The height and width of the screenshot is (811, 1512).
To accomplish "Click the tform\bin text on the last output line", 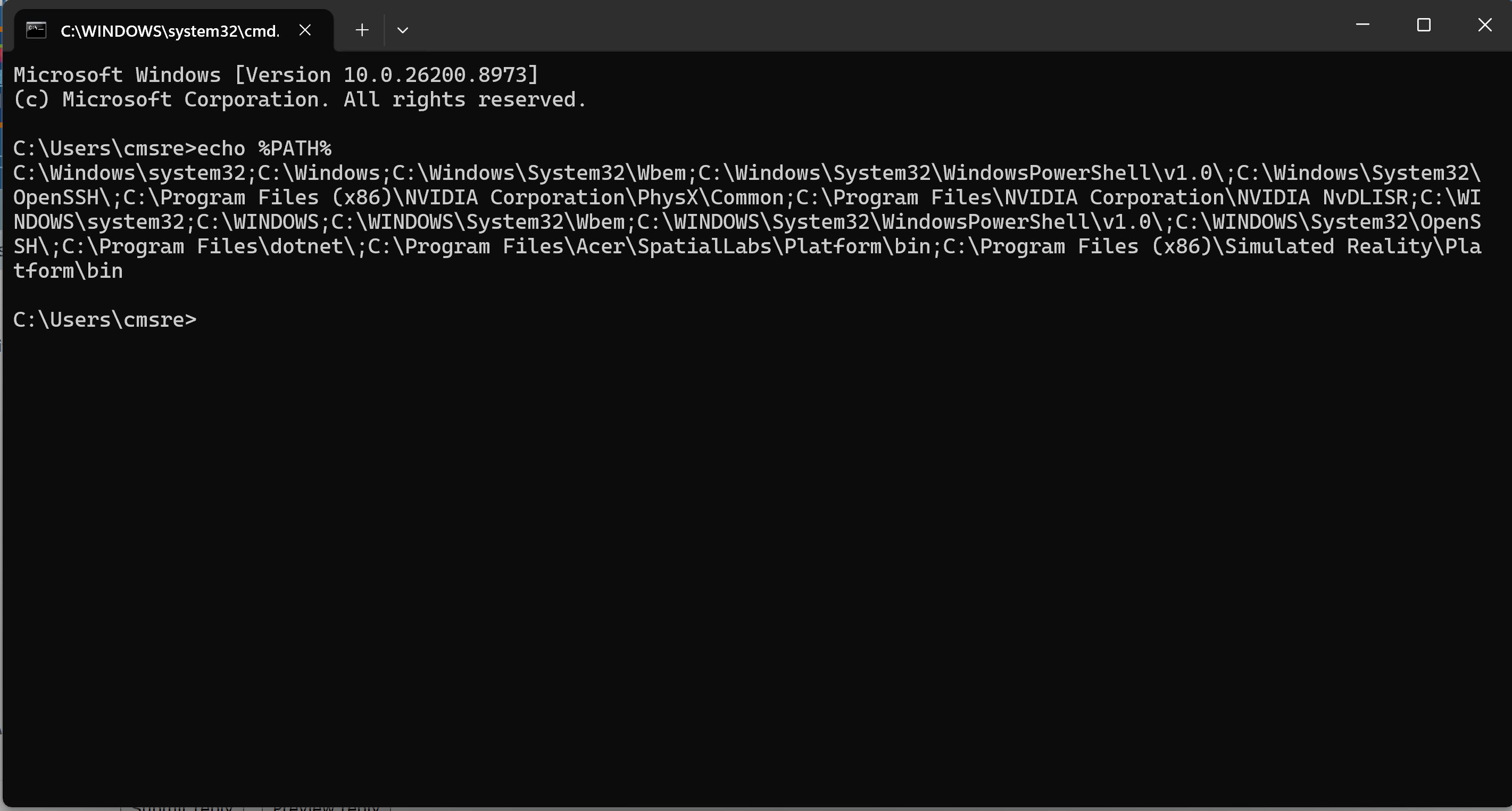I will 68,271.
